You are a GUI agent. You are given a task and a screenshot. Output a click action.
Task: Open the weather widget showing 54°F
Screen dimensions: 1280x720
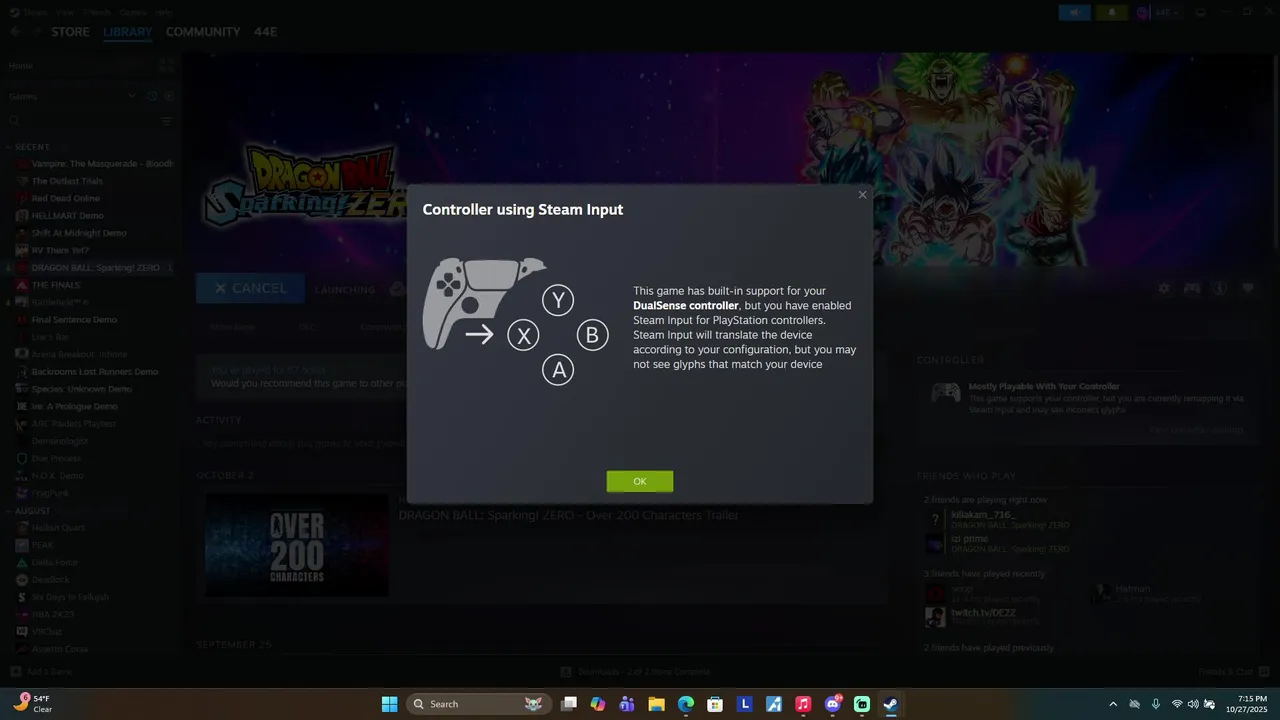point(32,703)
